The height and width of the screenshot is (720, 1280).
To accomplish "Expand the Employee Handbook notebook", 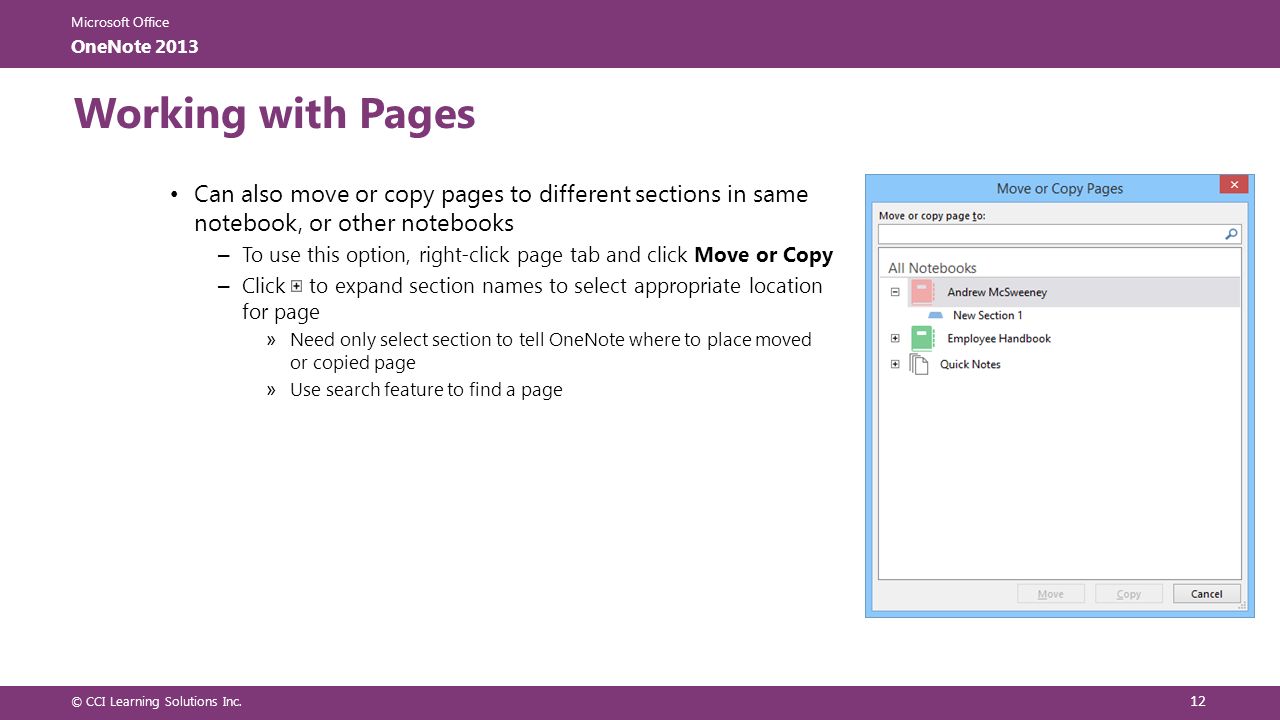I will coord(895,338).
